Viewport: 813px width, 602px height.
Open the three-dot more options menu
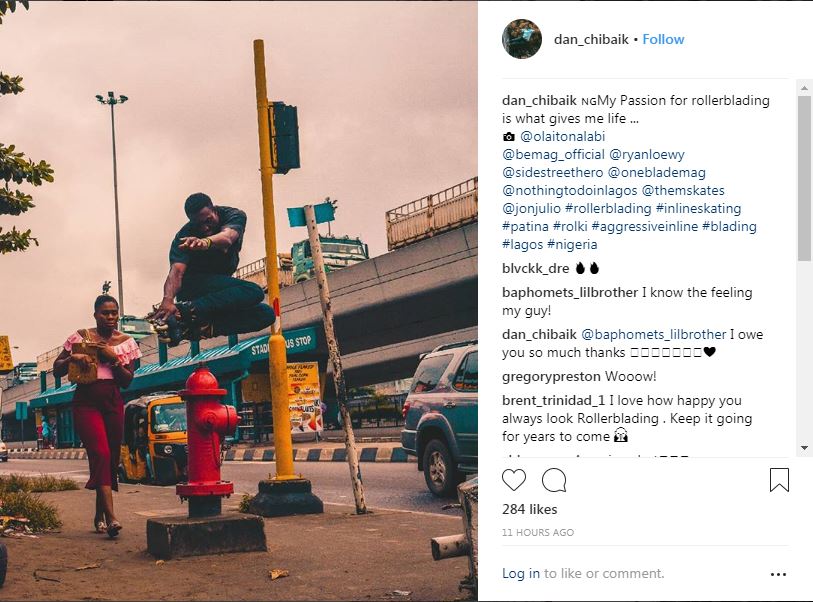point(779,574)
